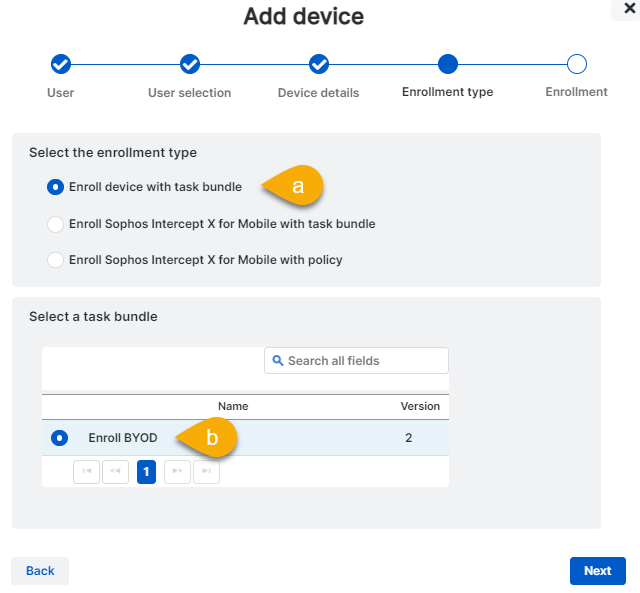Click the Device details step checkmark
Viewport: 640px width, 593px height.
(x=318, y=65)
